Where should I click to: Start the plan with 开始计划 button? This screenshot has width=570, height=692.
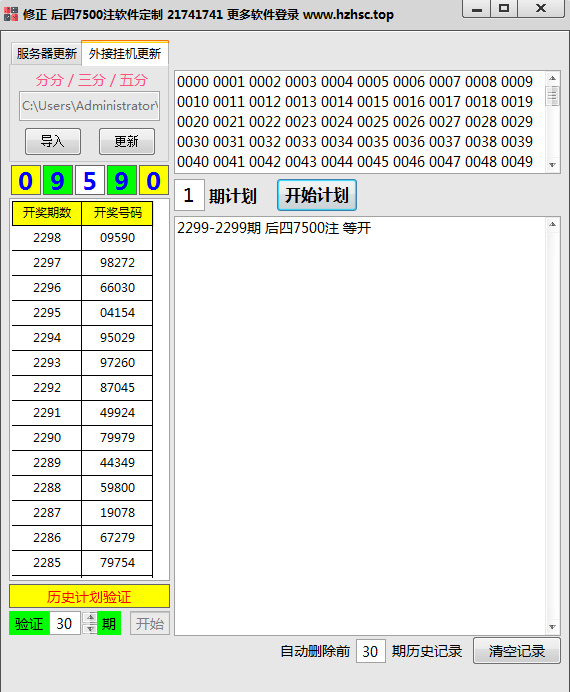317,195
